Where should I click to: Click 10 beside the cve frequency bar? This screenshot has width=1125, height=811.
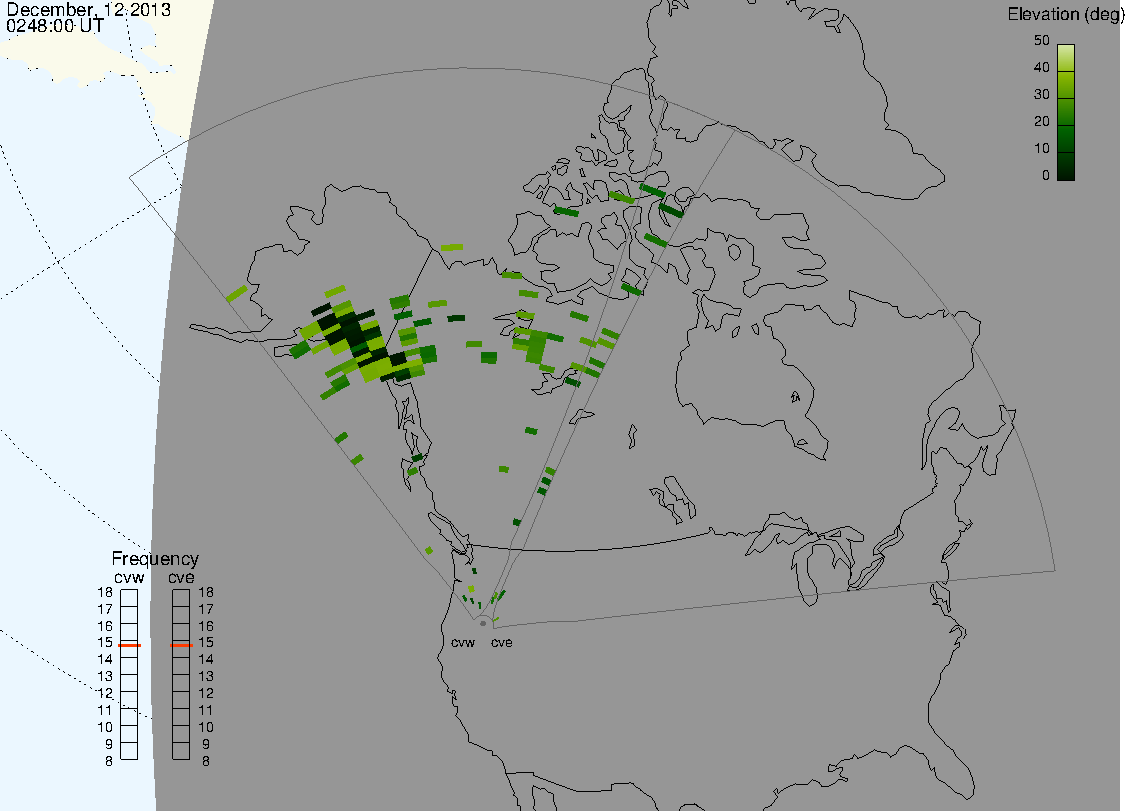(x=206, y=728)
